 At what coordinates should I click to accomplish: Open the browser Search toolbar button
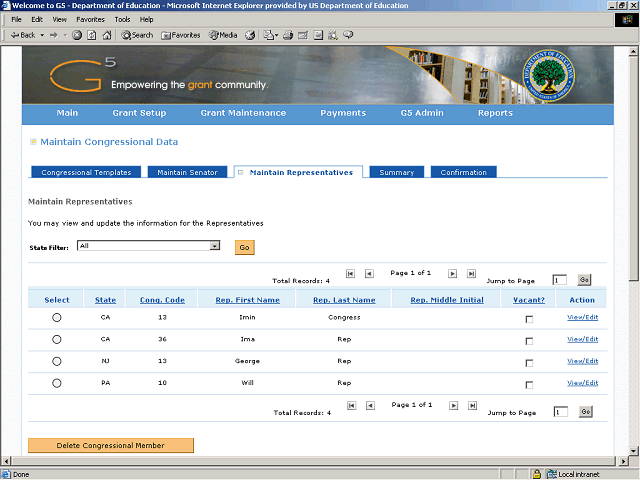point(137,35)
